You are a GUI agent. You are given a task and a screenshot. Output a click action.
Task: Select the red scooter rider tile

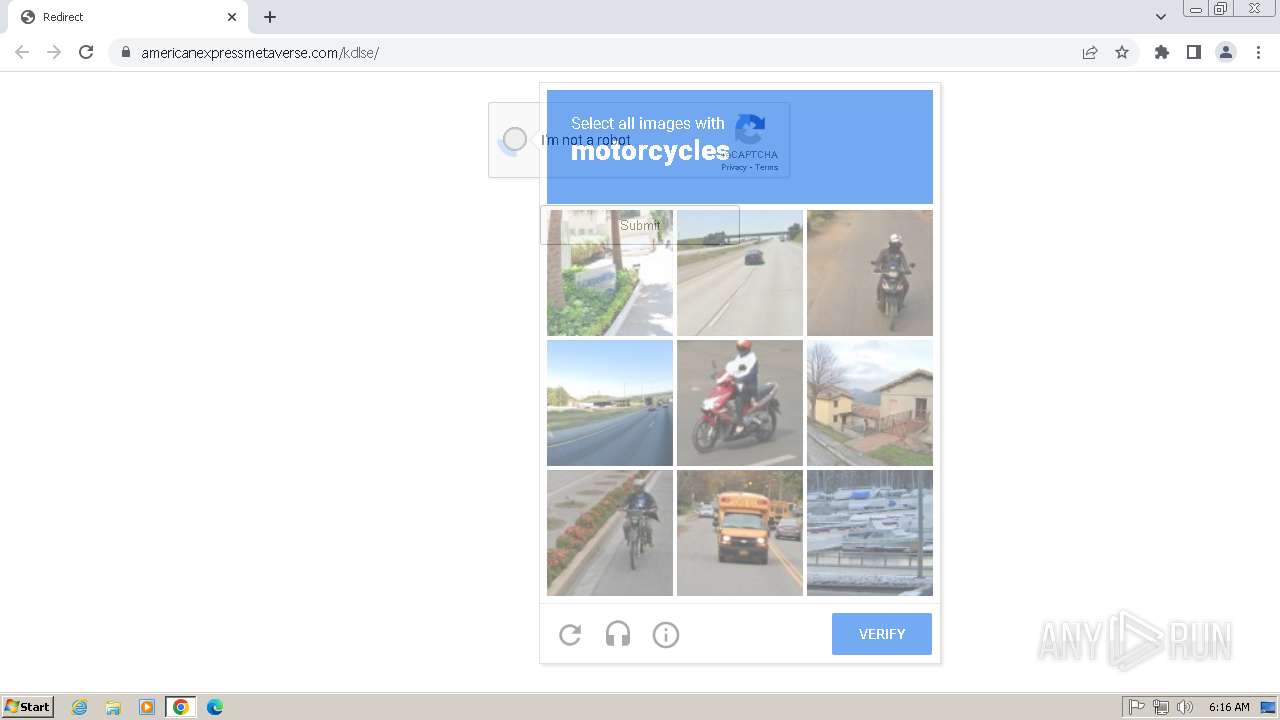[740, 403]
